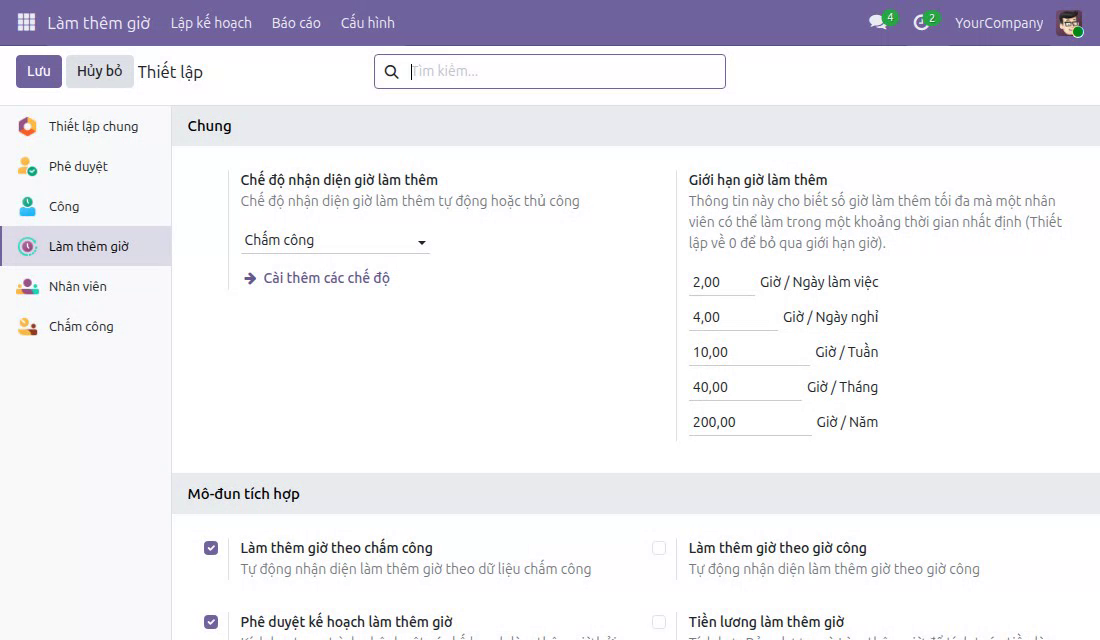Edit the Giờ / Ngày nghỉ limit field

pyautogui.click(x=733, y=317)
